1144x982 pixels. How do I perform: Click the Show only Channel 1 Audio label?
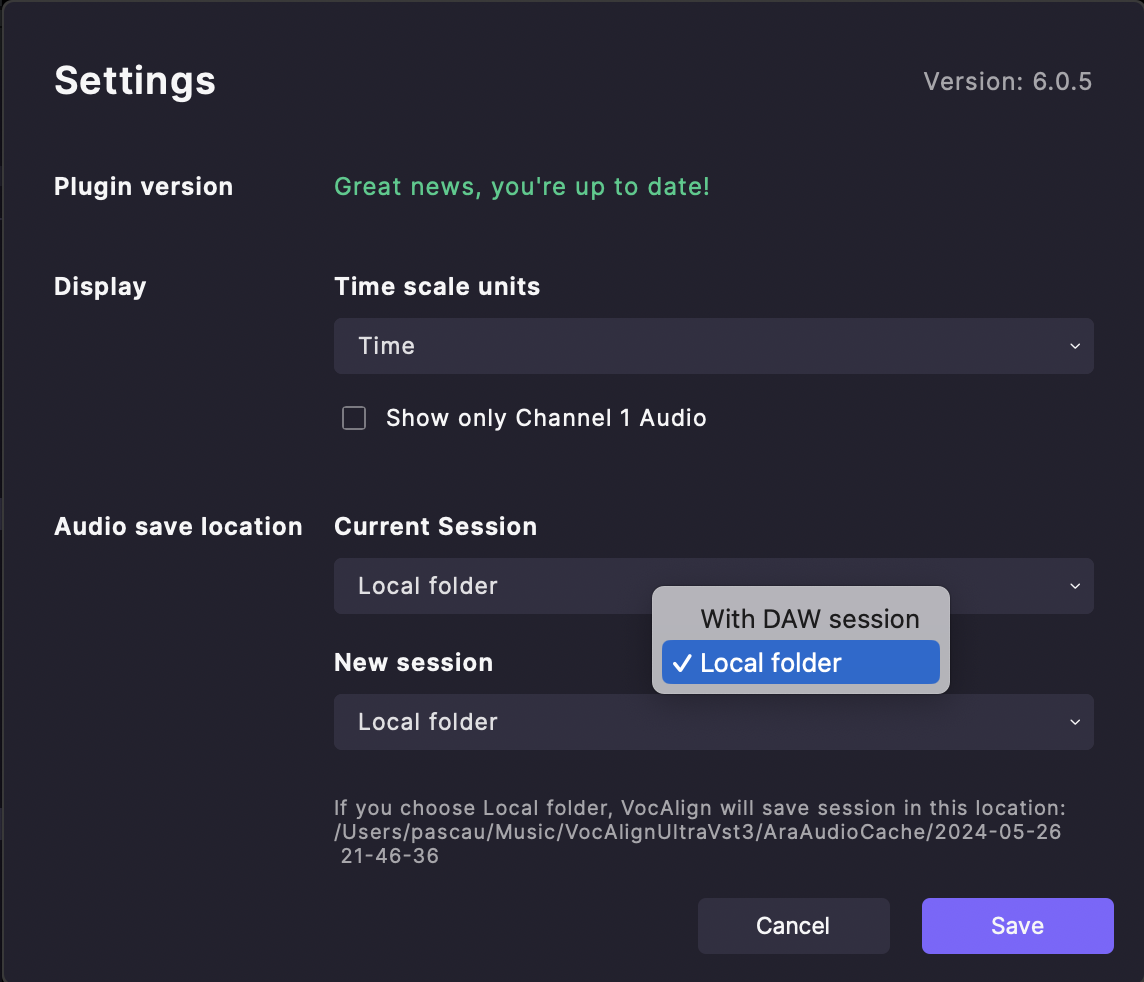(x=546, y=418)
